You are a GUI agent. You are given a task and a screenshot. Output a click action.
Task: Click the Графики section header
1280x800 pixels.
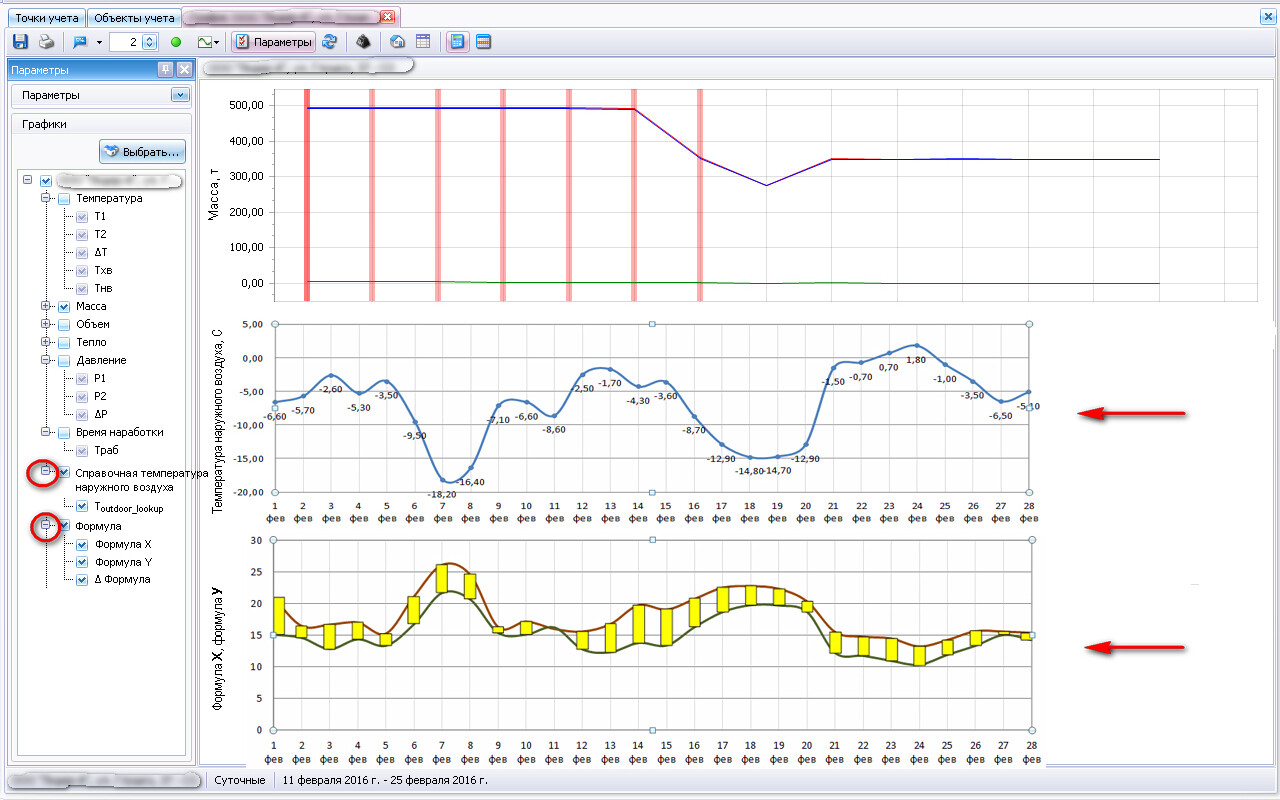click(x=100, y=124)
